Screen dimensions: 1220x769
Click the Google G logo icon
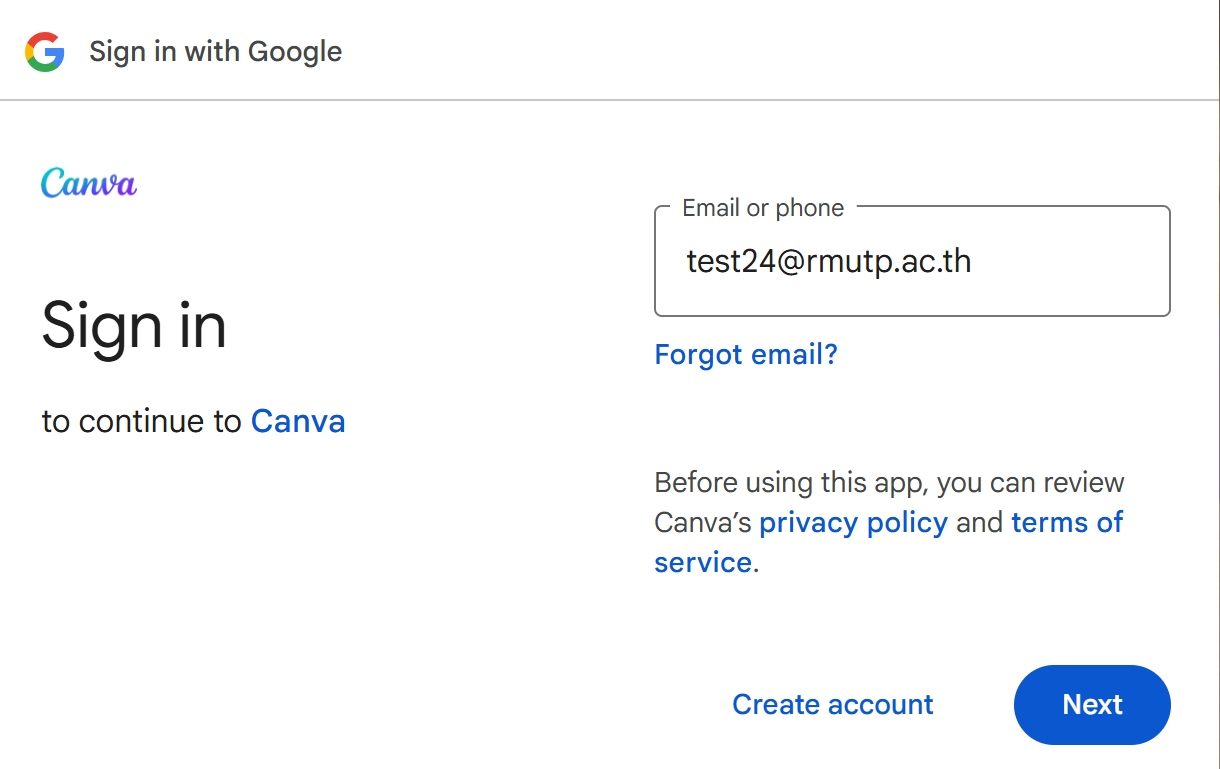pos(45,51)
